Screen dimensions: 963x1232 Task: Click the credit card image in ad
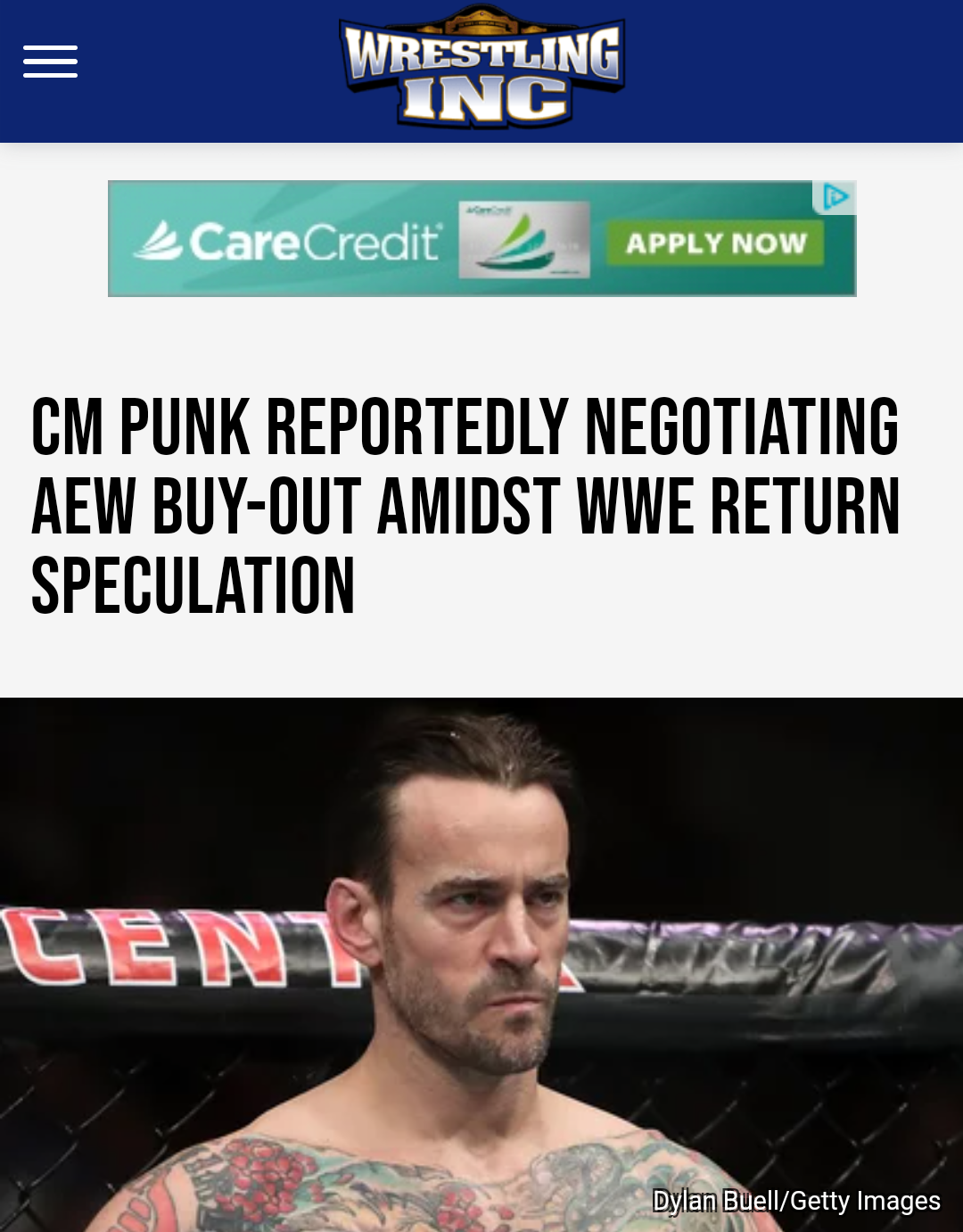[x=524, y=240]
